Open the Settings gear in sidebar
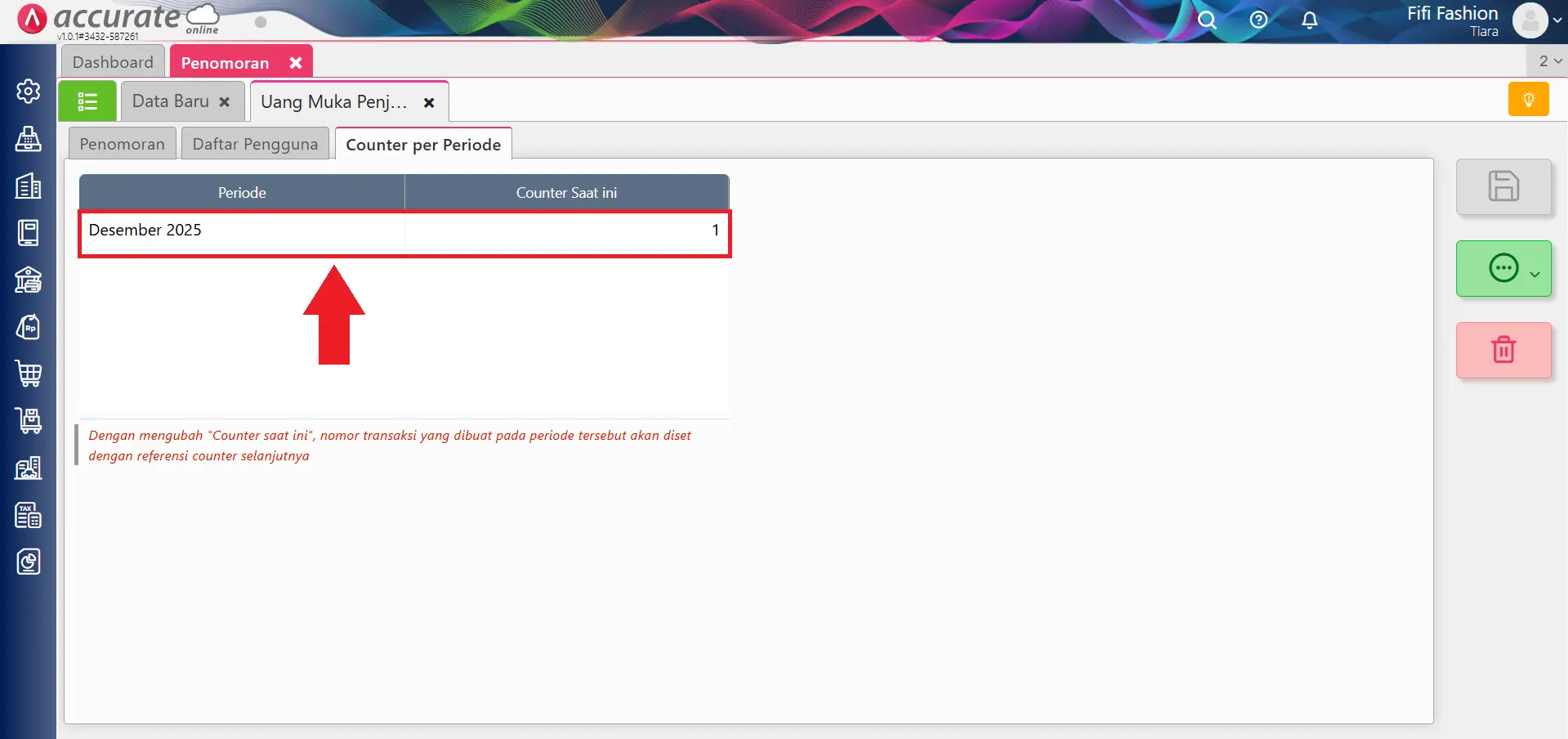The image size is (1568, 739). 29,91
